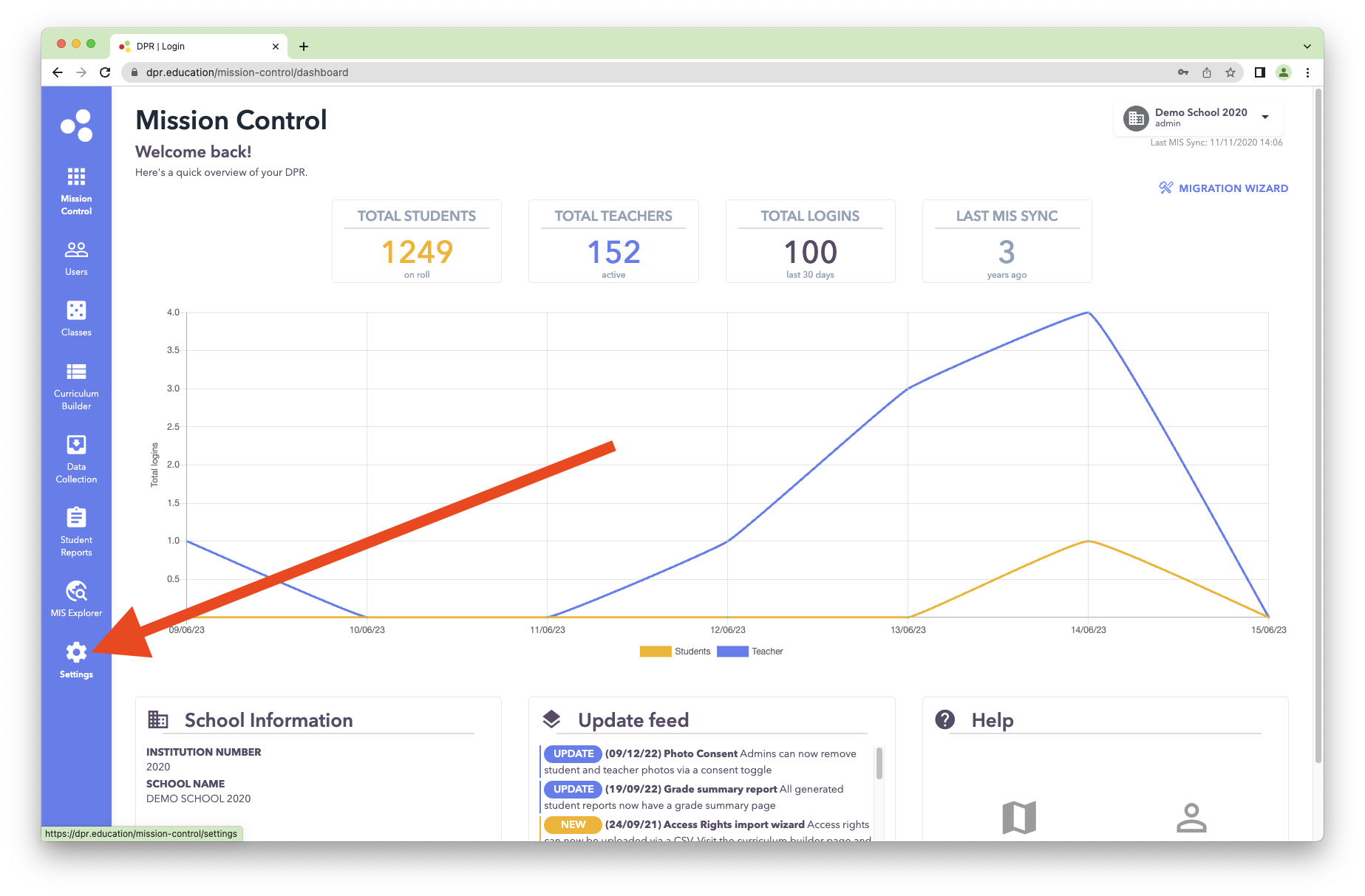Start the Migration Wizard
This screenshot has height=896, width=1365.
[1223, 188]
